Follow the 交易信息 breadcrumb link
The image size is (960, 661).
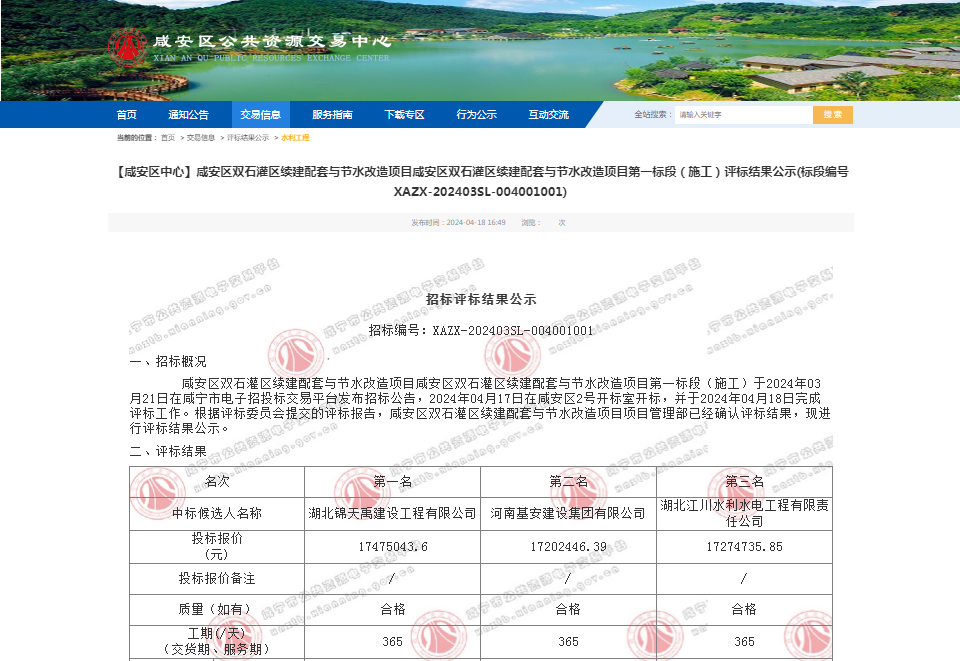[x=197, y=141]
